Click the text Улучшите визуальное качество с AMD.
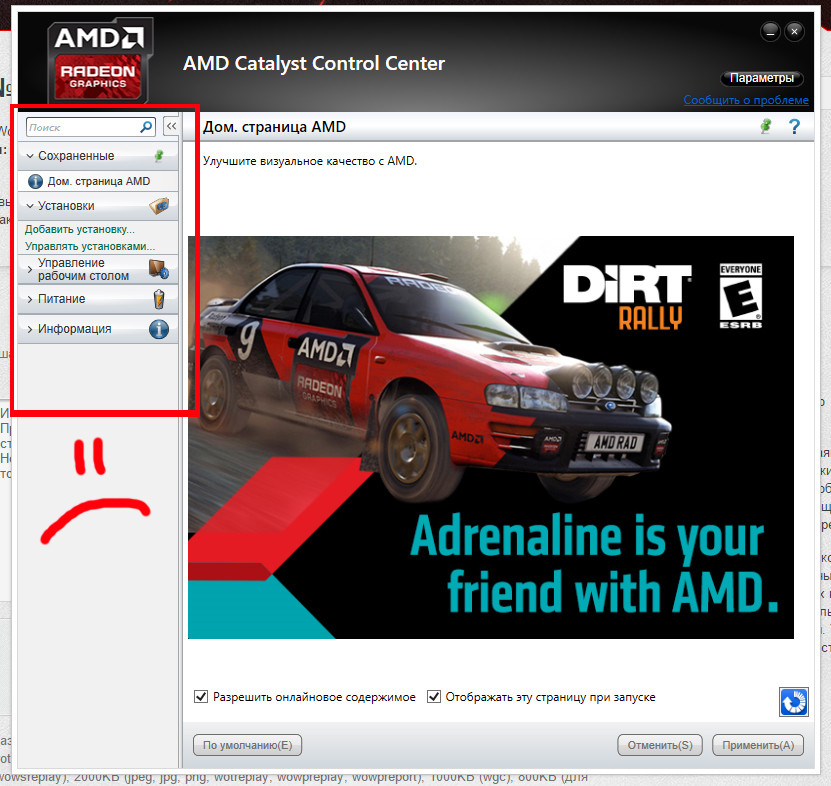This screenshot has height=786, width=831. [x=310, y=161]
